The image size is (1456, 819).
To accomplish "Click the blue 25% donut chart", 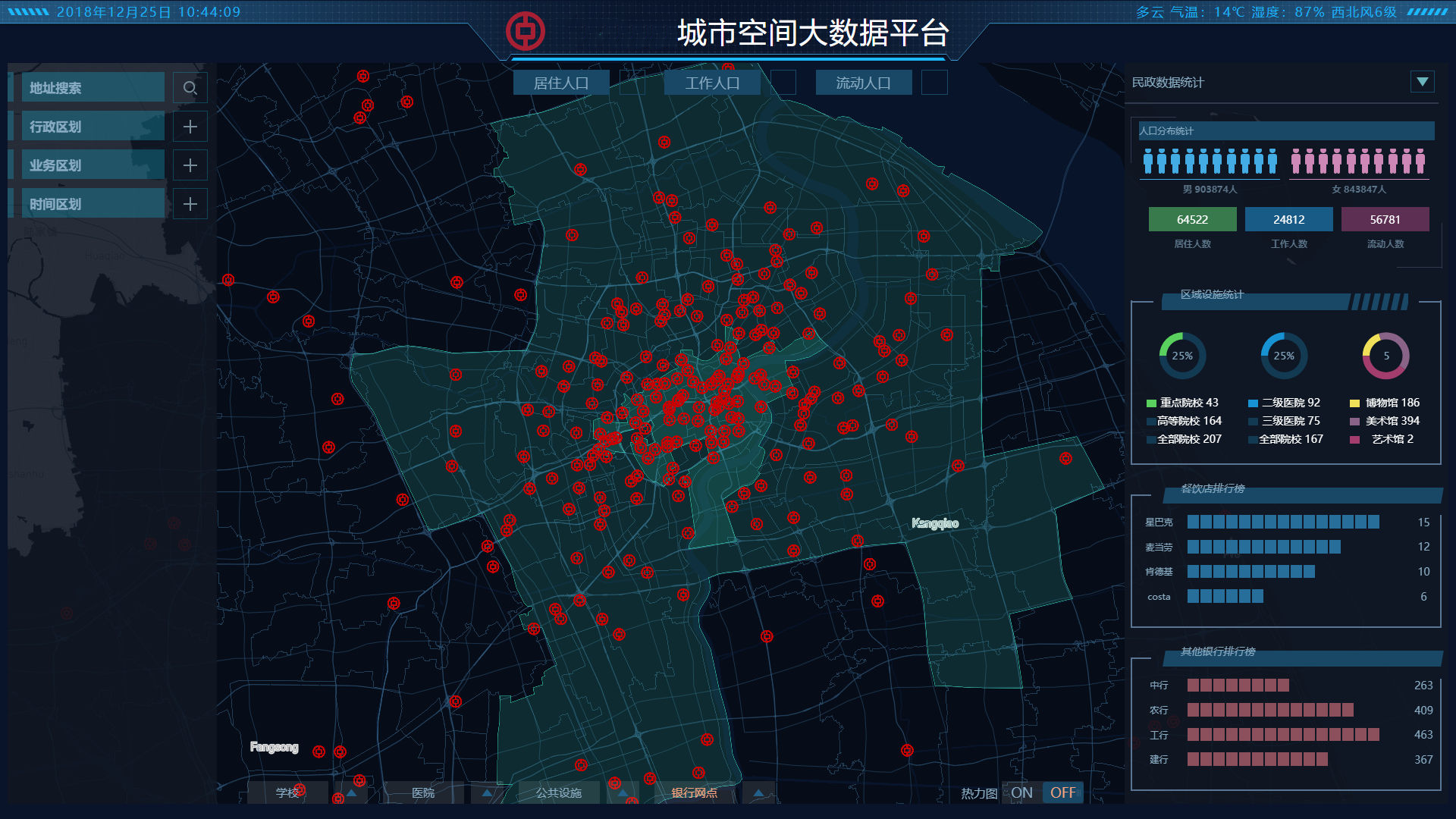I will click(1284, 355).
